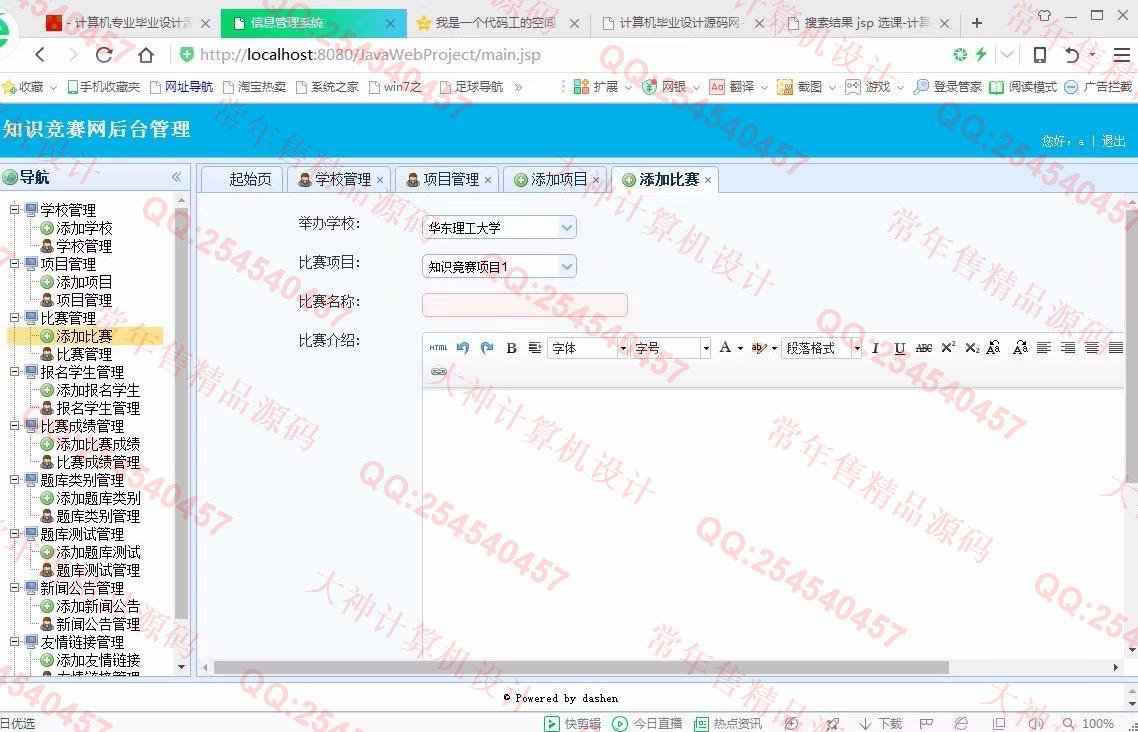Screen dimensions: 1138x732
Task: Open the 截图 screenshot tool
Action: pyautogui.click(x=799, y=87)
